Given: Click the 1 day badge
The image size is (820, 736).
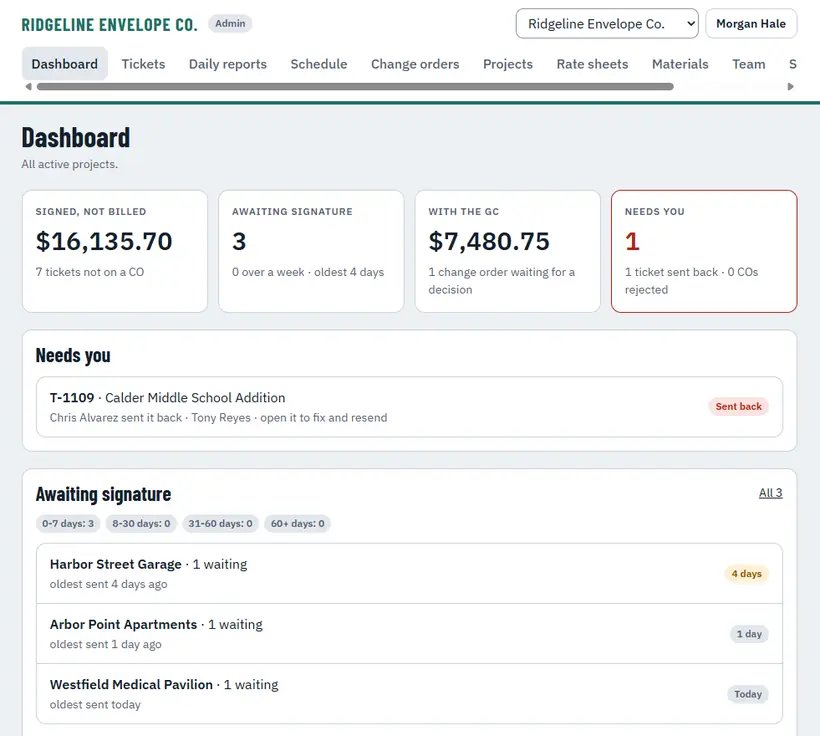Looking at the screenshot, I should click(x=749, y=634).
